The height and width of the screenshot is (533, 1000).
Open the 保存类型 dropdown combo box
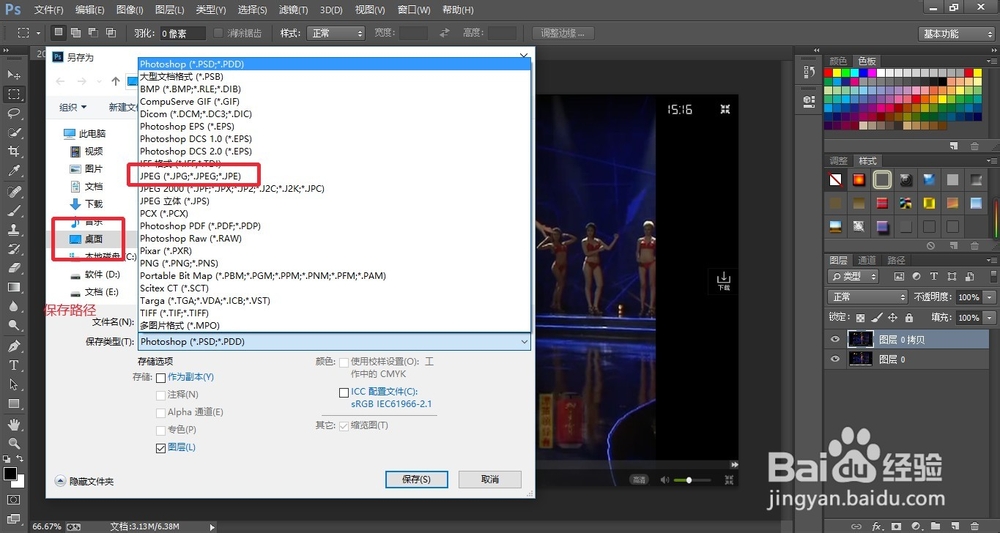click(x=335, y=342)
